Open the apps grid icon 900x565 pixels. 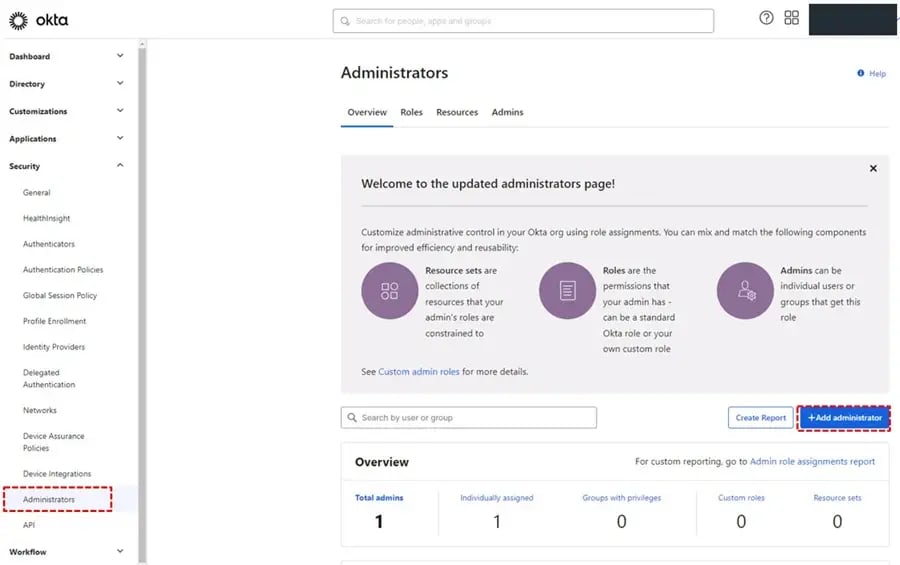pyautogui.click(x=792, y=18)
